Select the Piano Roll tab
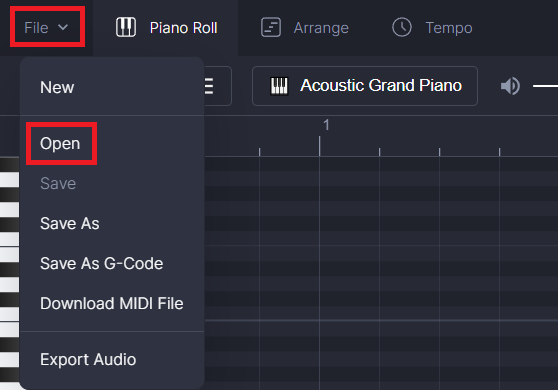The image size is (558, 390). [166, 28]
